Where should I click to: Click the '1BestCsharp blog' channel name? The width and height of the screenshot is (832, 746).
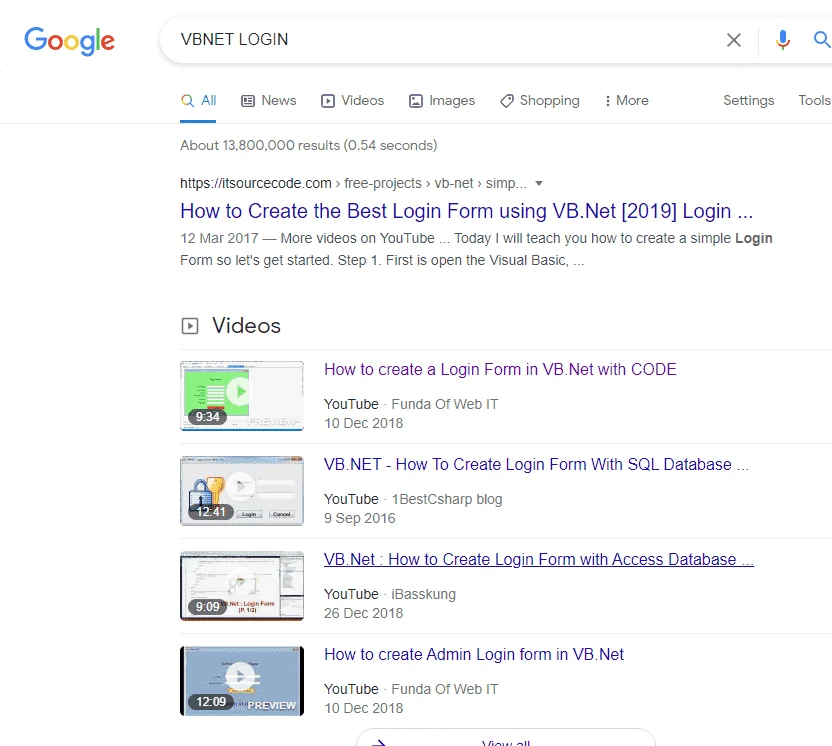[x=447, y=499]
